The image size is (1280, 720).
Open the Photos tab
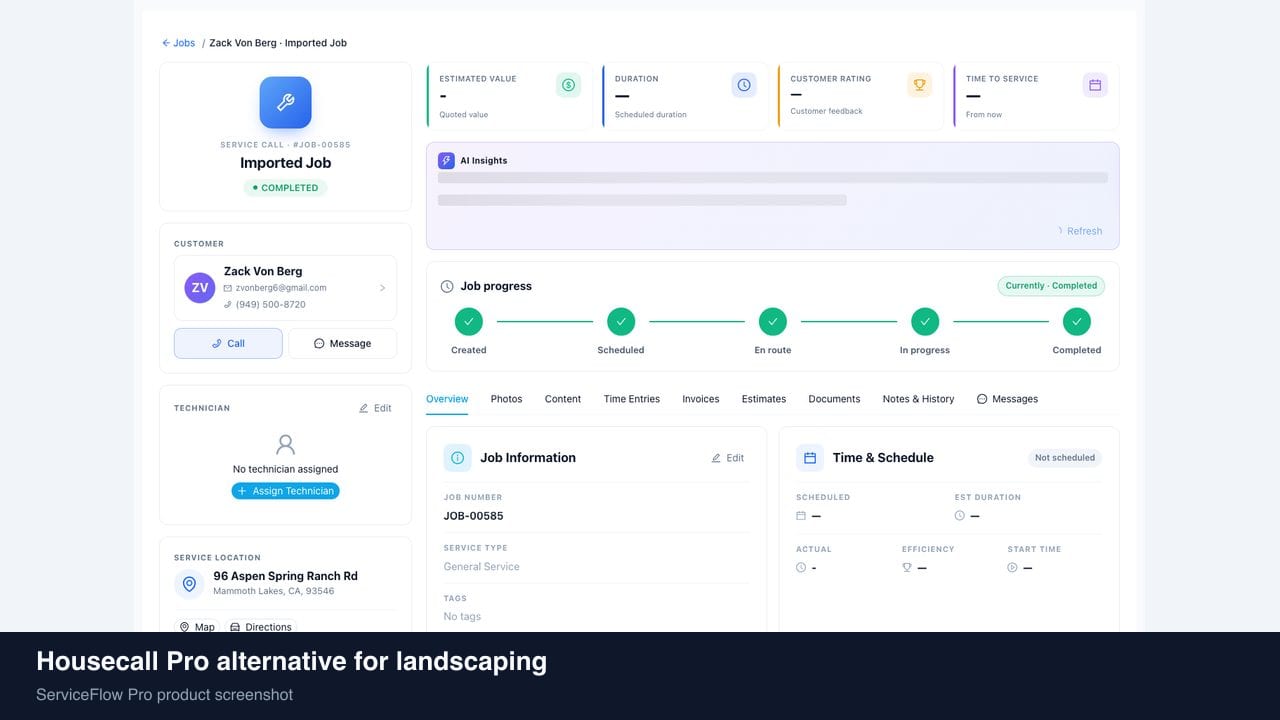click(x=506, y=399)
